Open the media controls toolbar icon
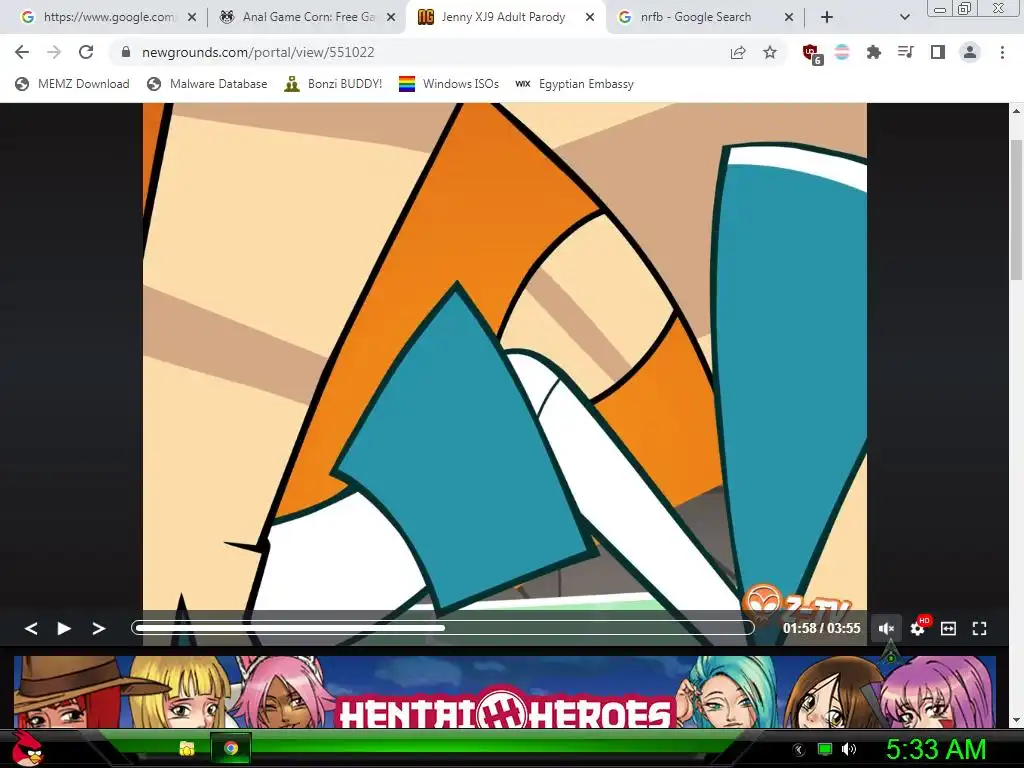This screenshot has height=768, width=1024. pos(906,52)
